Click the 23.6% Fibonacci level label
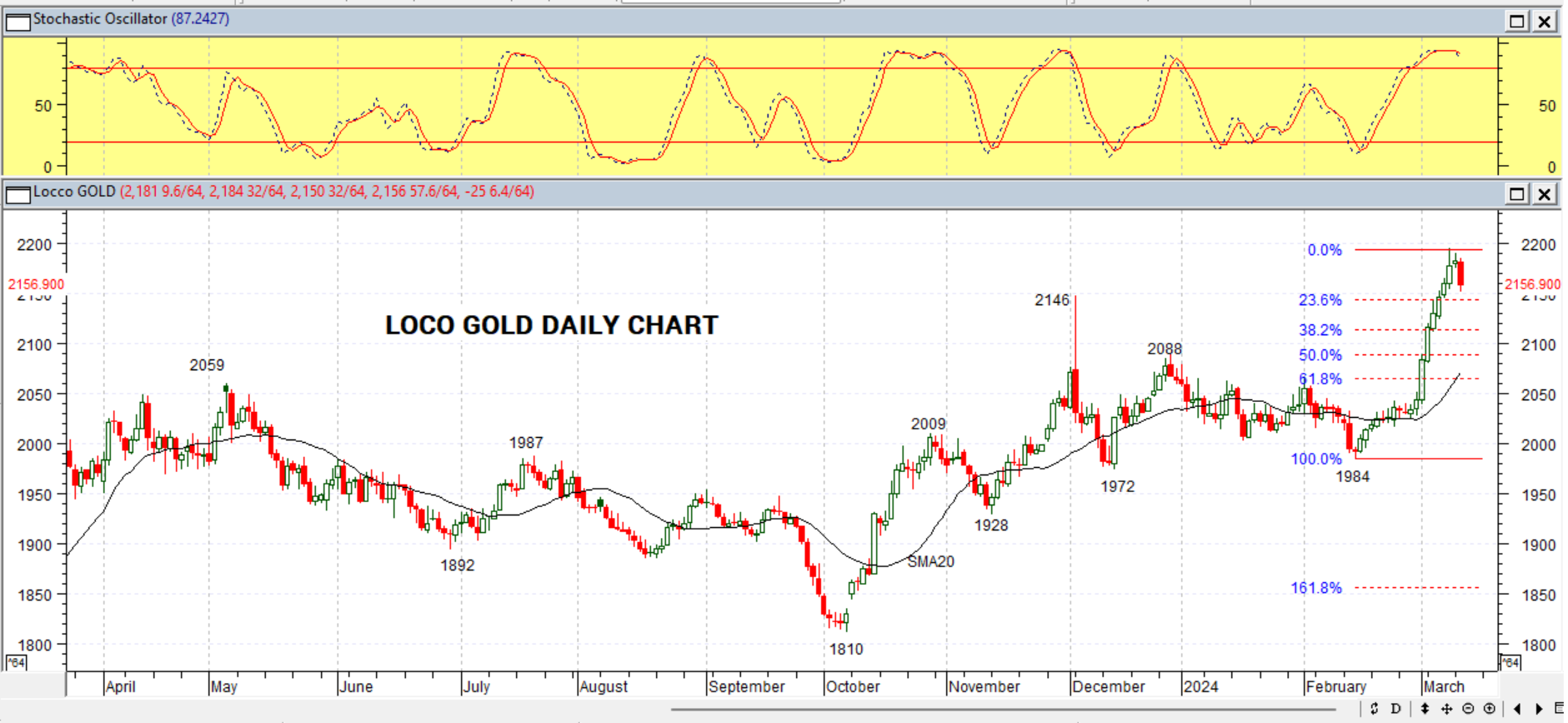Screen dimensions: 1568x723 (x=1320, y=300)
